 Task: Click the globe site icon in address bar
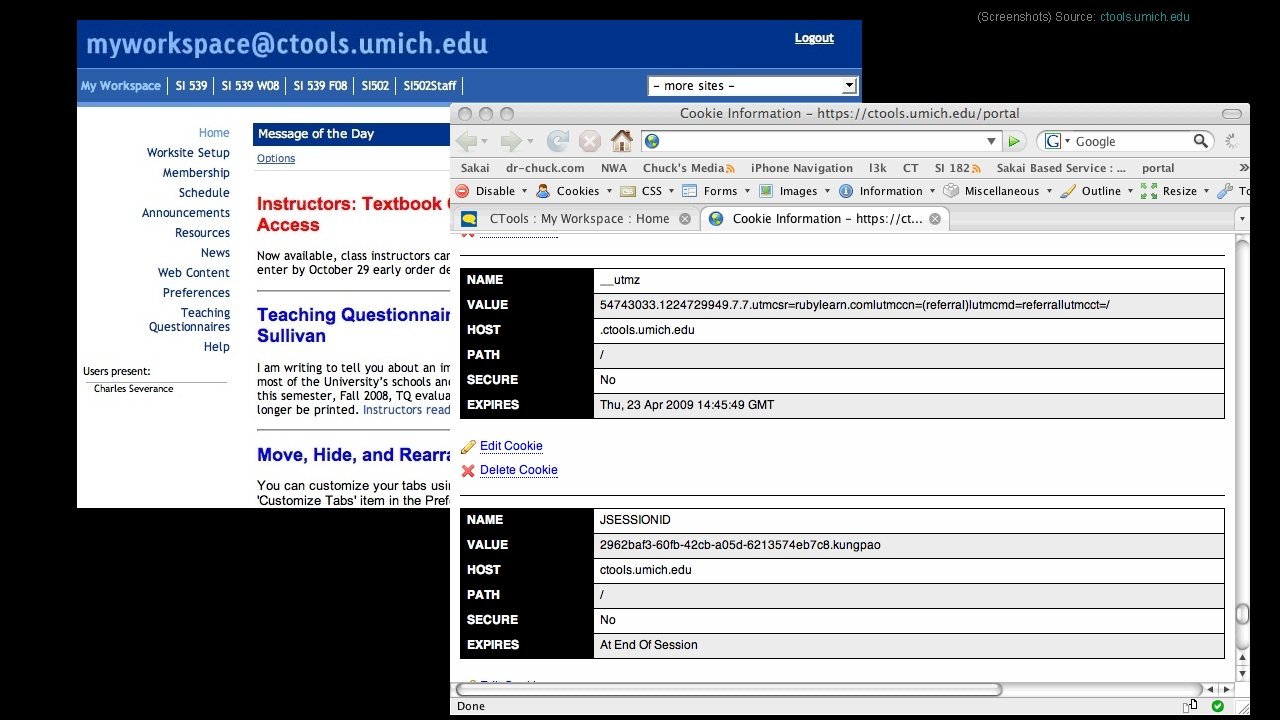point(652,142)
